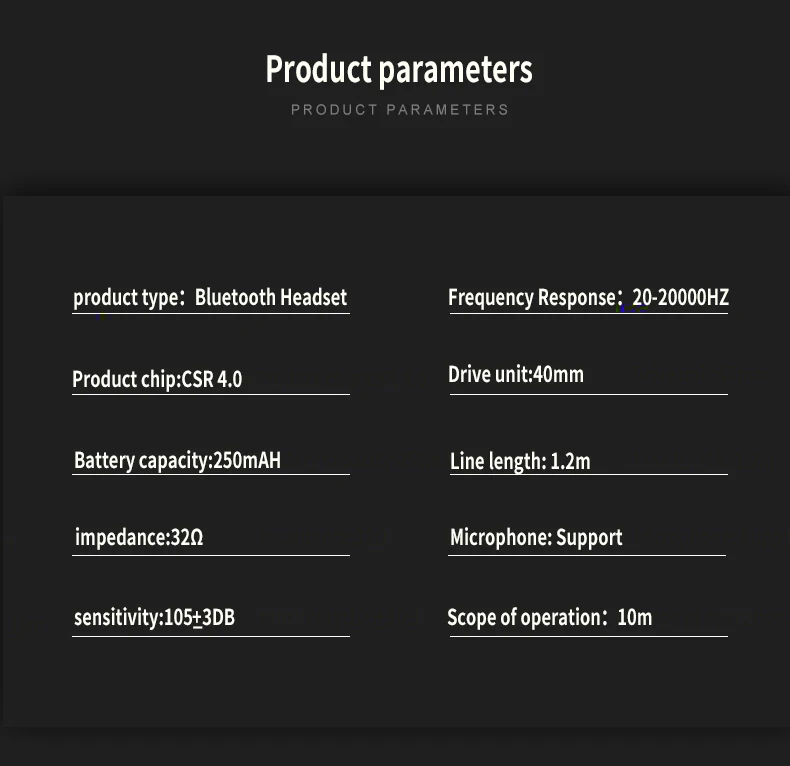The width and height of the screenshot is (790, 766).
Task: Click the underline below 'impedance:32Ω'
Action: (x=210, y=555)
